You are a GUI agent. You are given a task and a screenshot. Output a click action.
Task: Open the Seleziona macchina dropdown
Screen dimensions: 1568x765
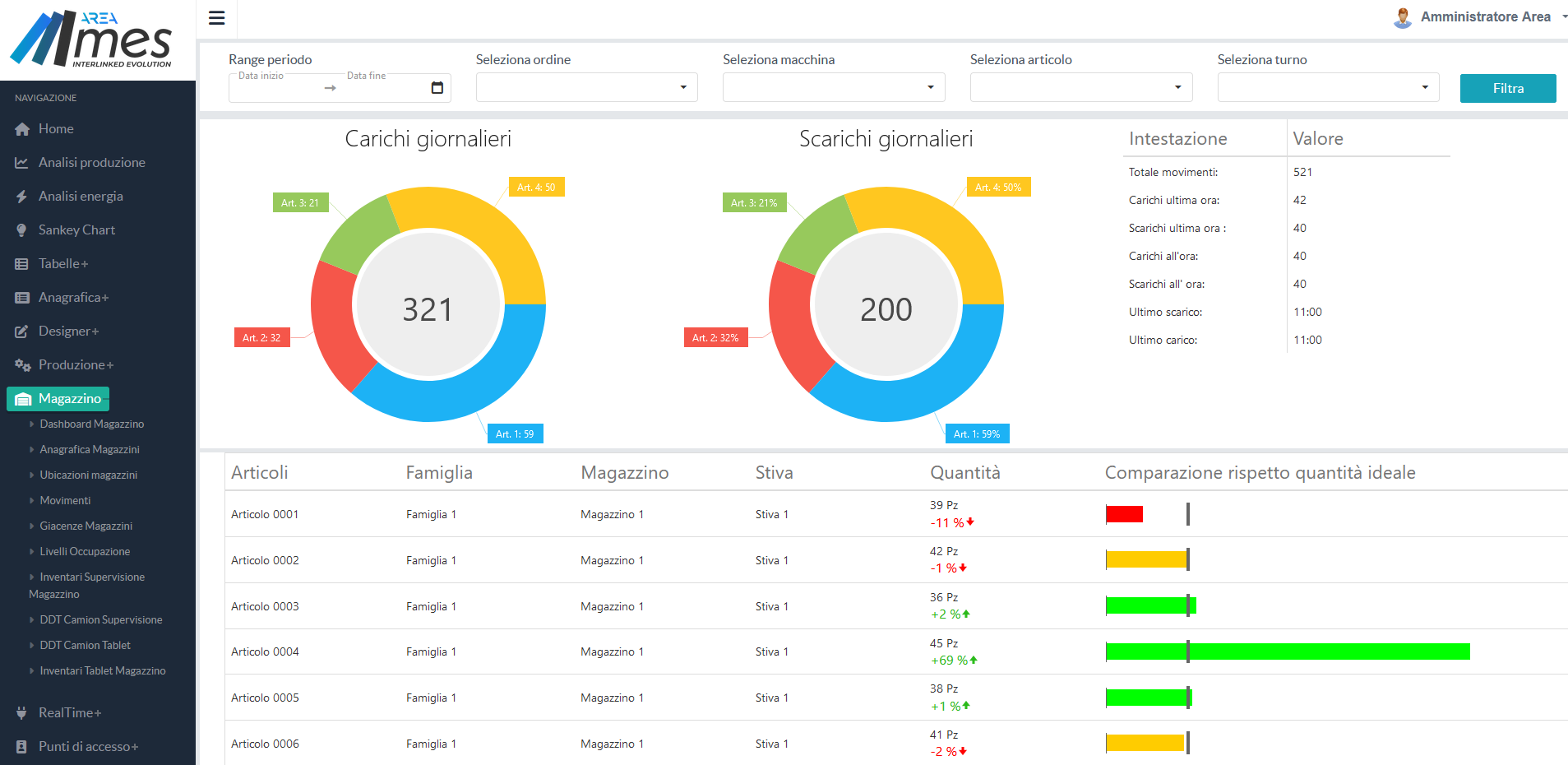pos(834,87)
